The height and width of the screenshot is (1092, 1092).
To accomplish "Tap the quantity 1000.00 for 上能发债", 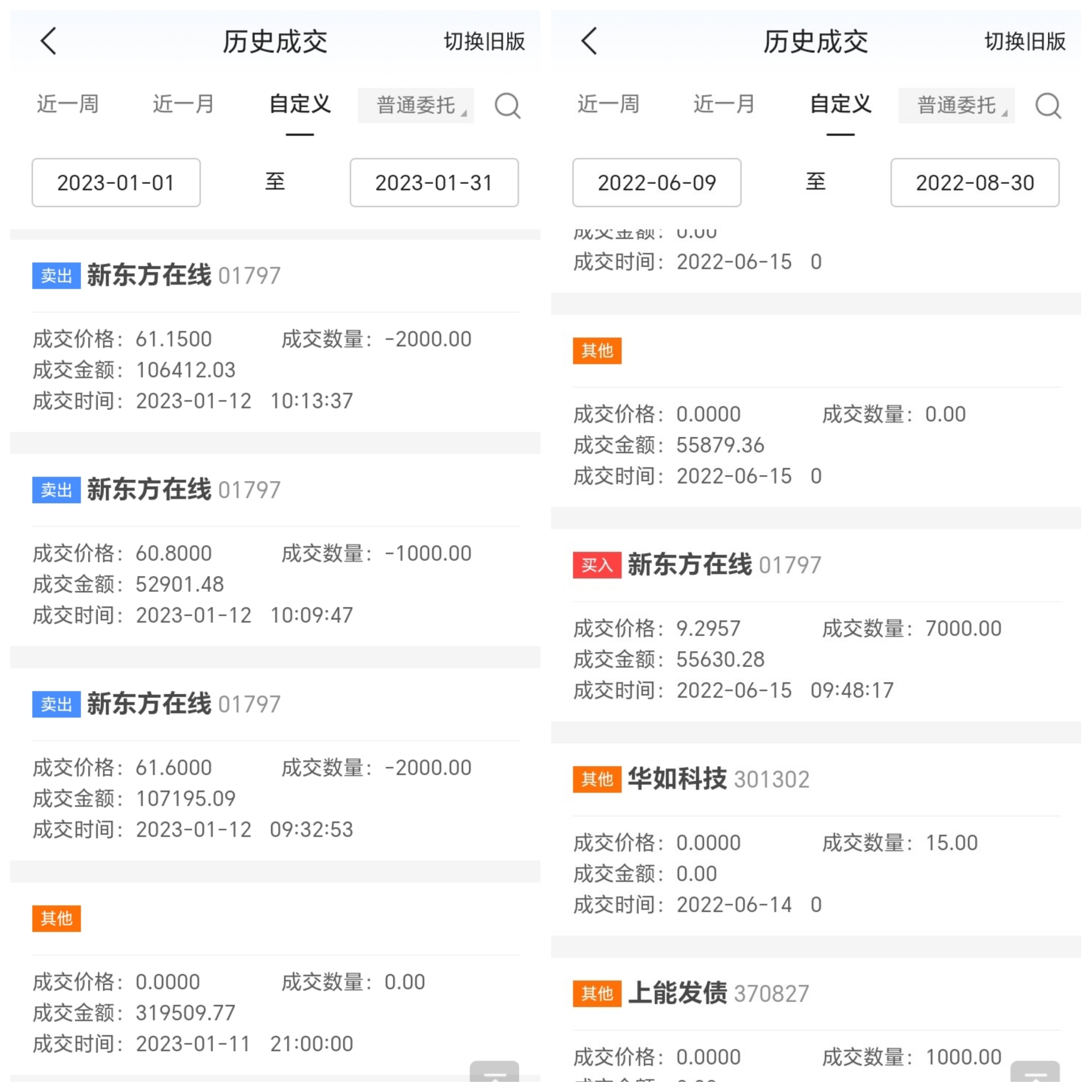I will pos(963,1057).
